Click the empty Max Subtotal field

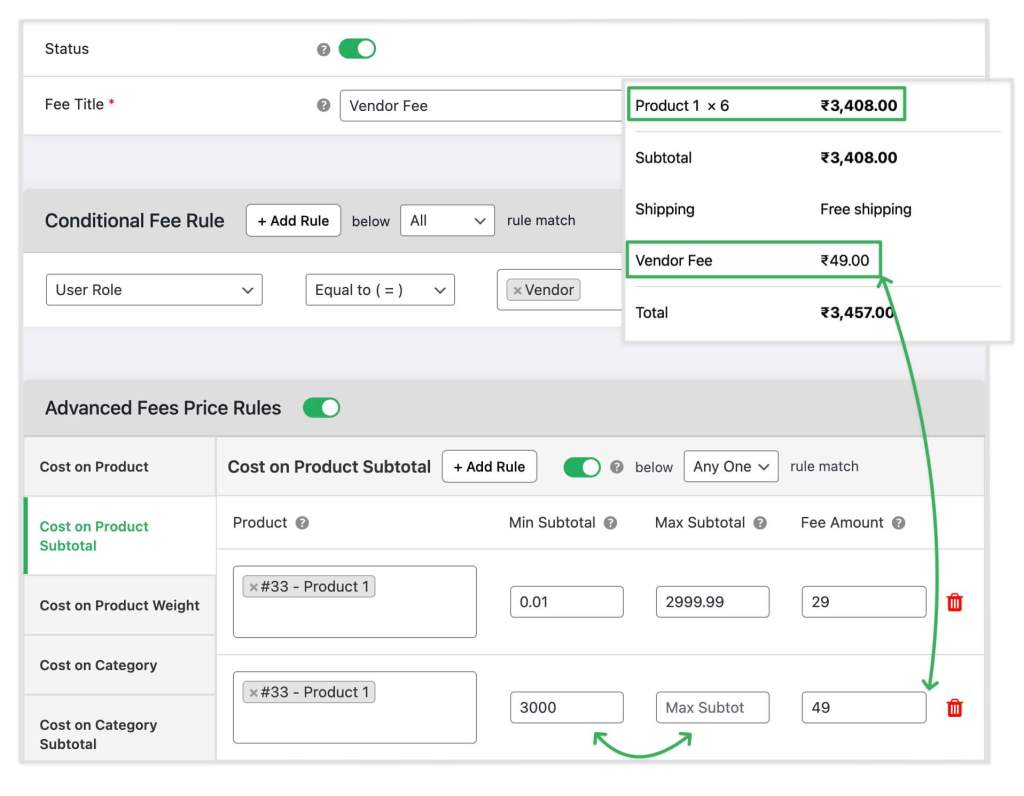(x=712, y=708)
